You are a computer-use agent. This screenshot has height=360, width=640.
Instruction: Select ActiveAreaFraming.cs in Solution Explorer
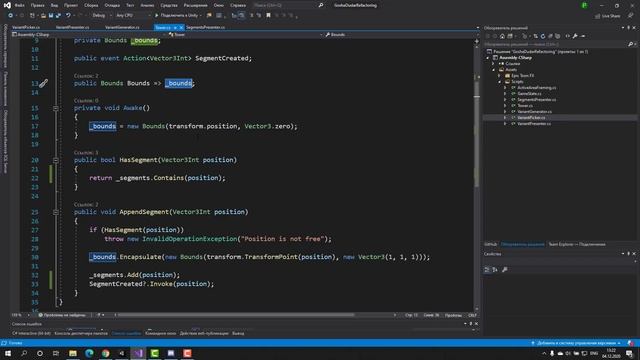tap(536, 87)
